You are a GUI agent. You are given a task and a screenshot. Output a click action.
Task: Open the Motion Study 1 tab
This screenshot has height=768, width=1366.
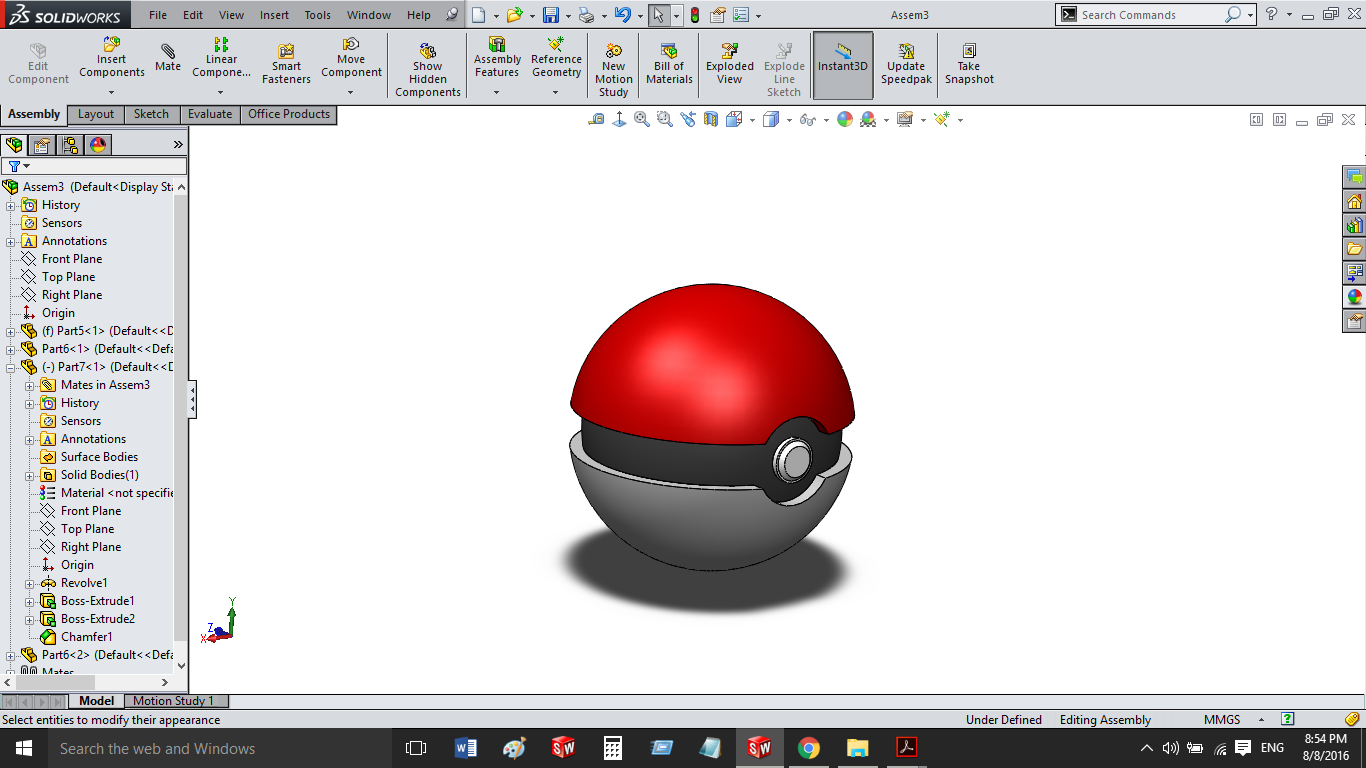174,701
